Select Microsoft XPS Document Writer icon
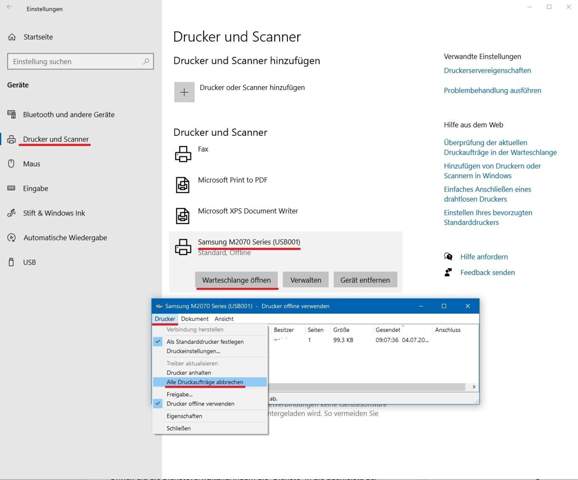The height and width of the screenshot is (480, 578). pos(183,216)
